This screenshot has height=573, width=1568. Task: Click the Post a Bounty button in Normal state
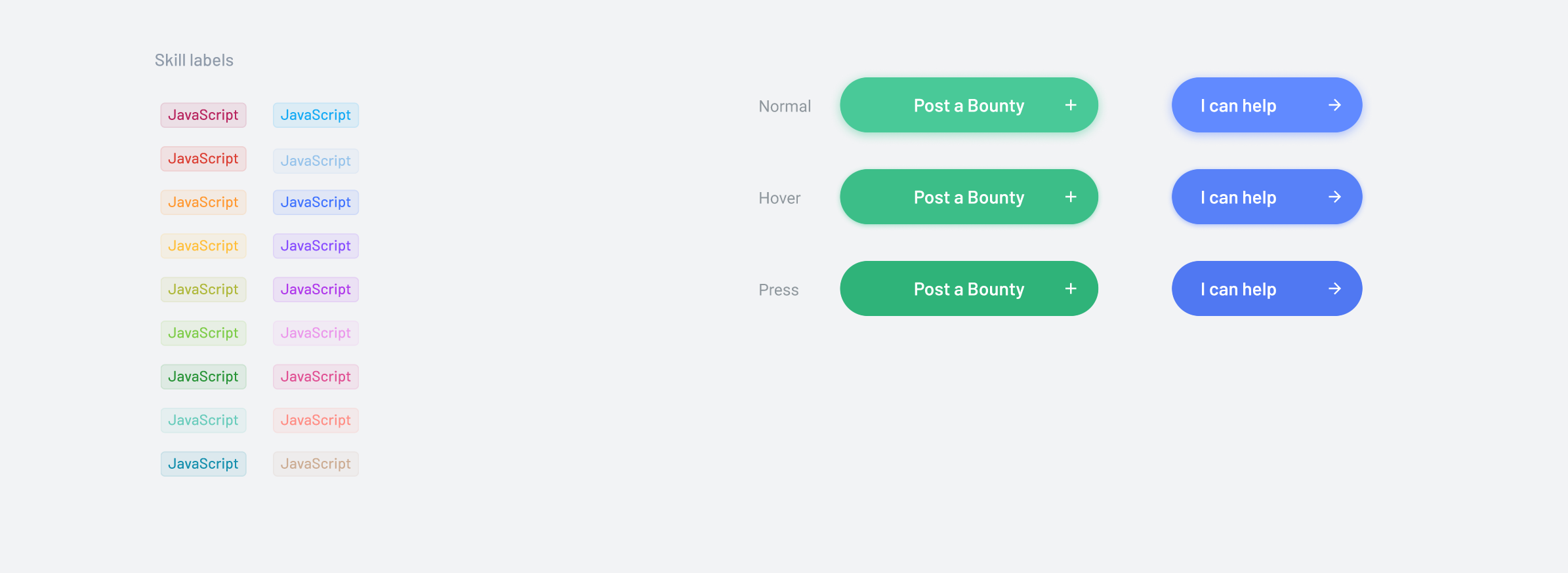pyautogui.click(x=969, y=105)
